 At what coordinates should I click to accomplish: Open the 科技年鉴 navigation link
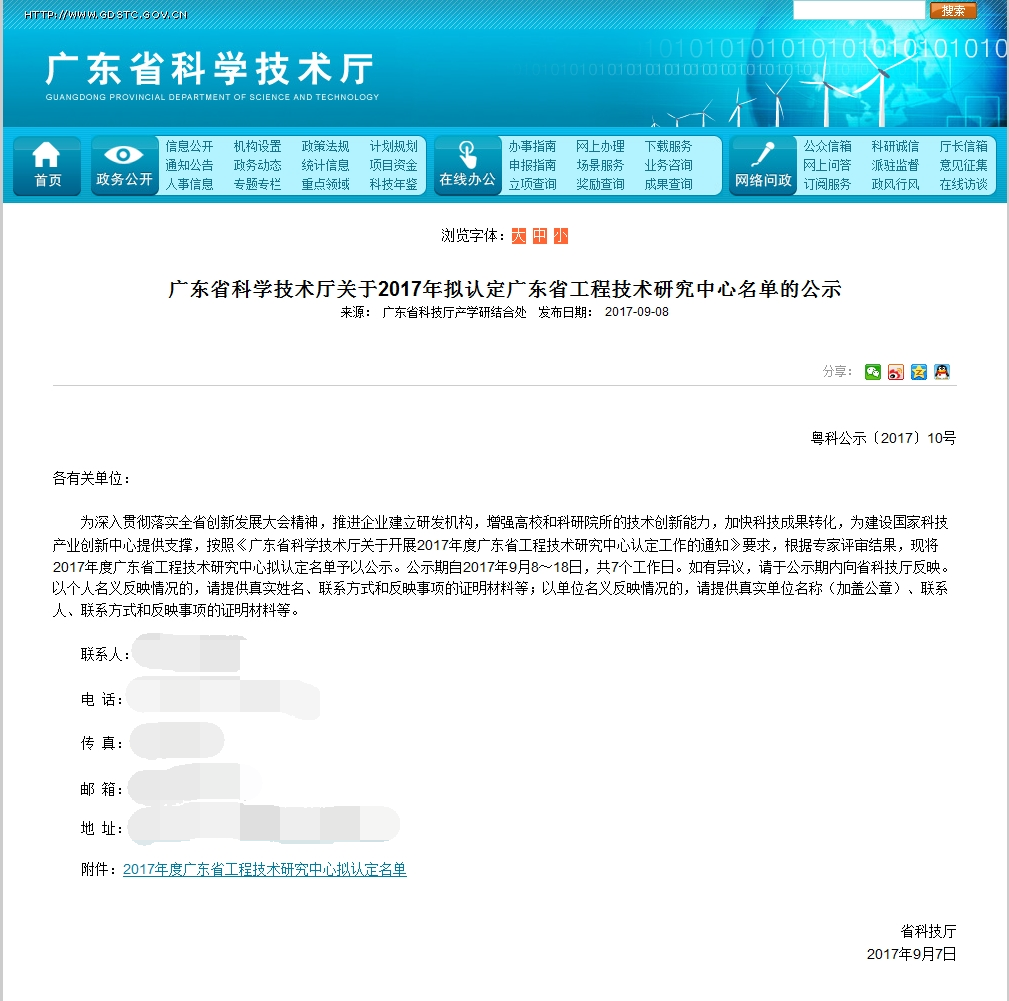click(x=393, y=184)
